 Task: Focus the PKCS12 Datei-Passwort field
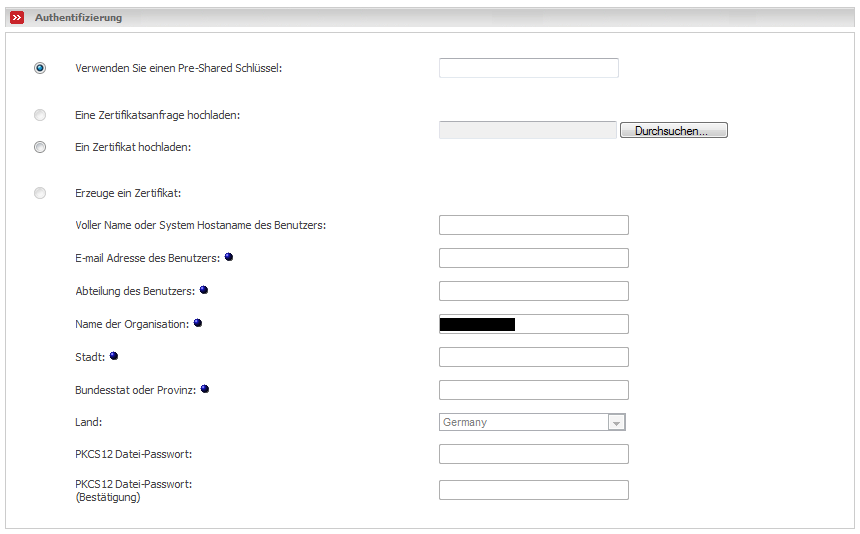point(533,454)
